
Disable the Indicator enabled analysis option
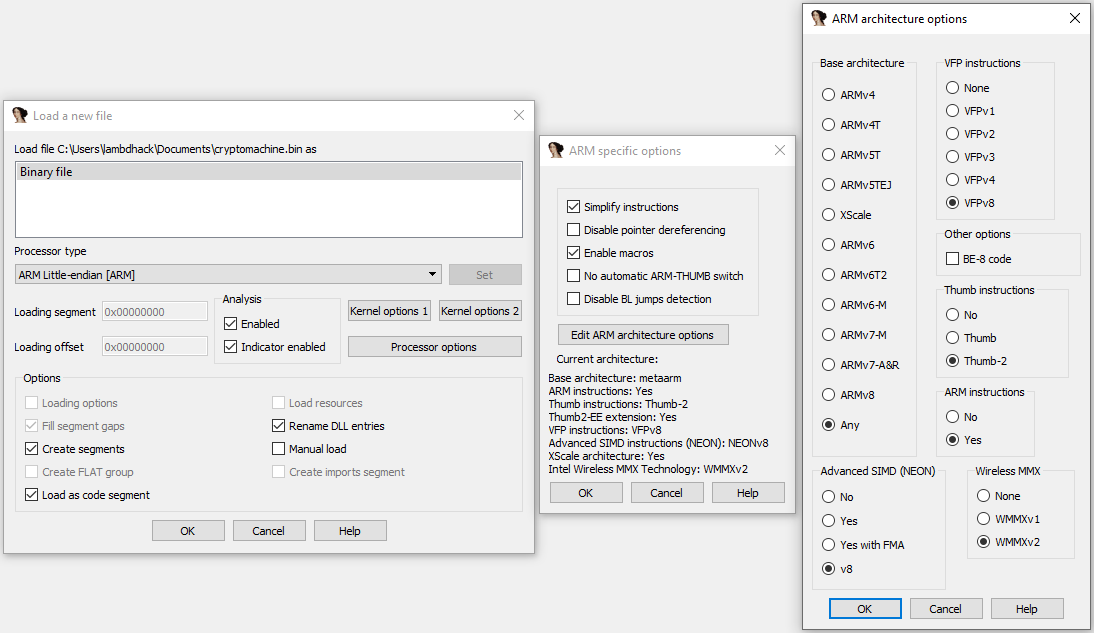tap(235, 346)
